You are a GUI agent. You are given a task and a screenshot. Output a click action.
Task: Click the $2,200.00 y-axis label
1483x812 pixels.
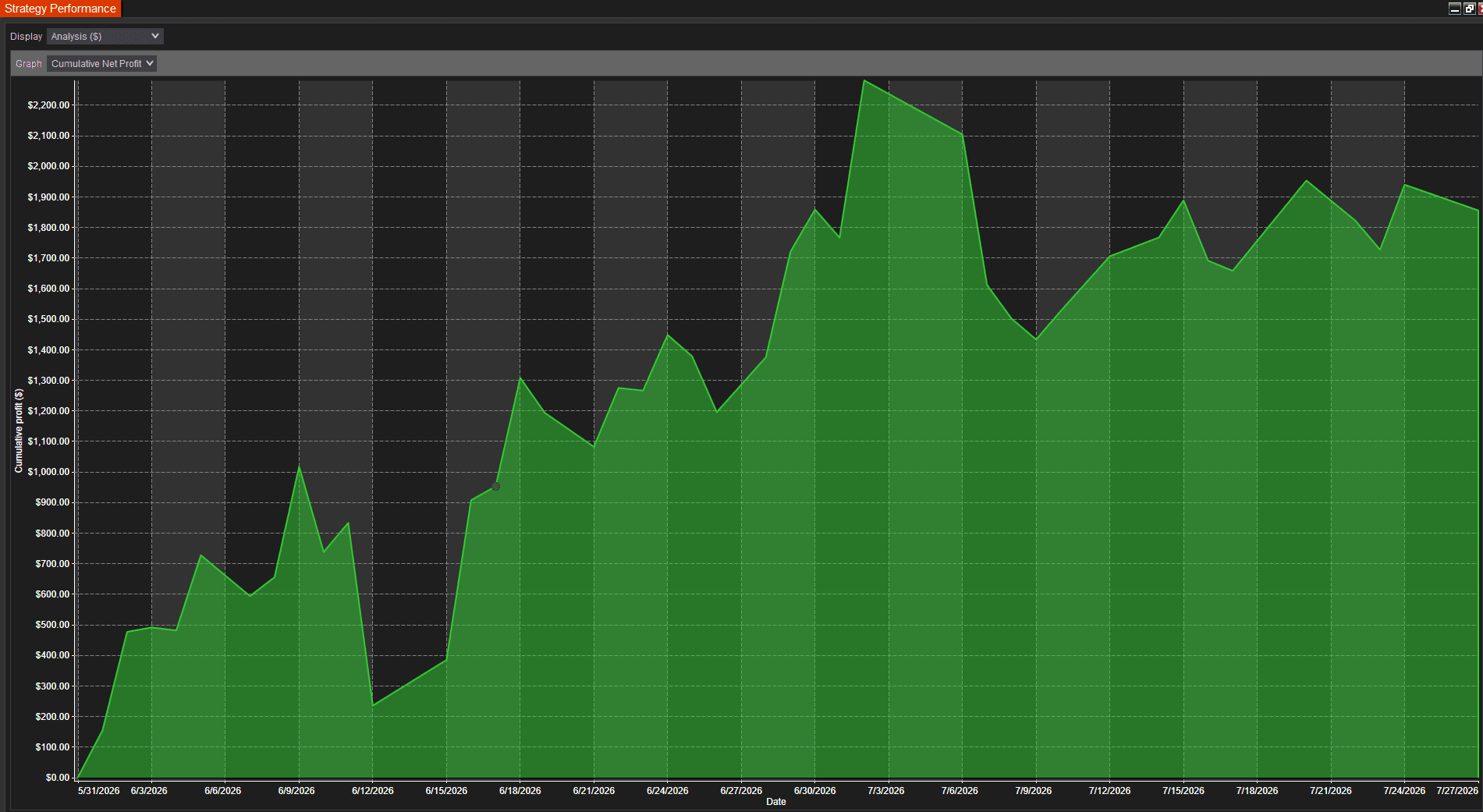point(48,105)
